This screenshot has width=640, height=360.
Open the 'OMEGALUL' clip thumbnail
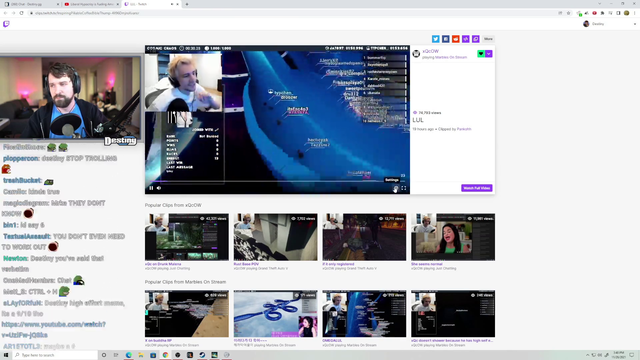coord(364,313)
